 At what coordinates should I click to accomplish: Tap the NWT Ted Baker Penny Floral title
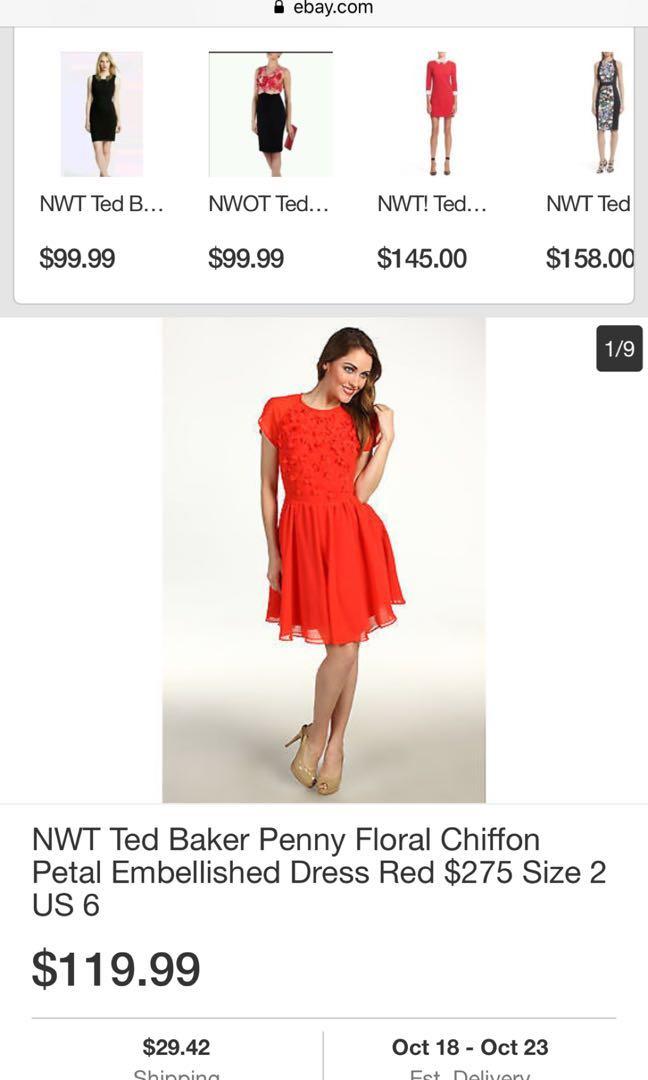319,872
